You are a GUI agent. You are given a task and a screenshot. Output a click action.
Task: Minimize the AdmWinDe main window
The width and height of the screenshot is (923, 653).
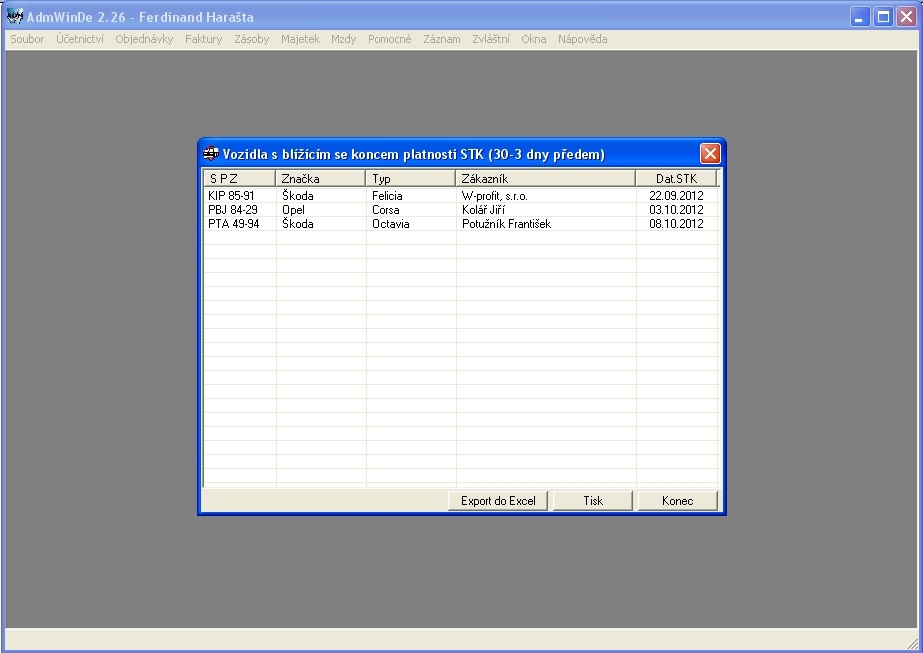click(x=860, y=16)
